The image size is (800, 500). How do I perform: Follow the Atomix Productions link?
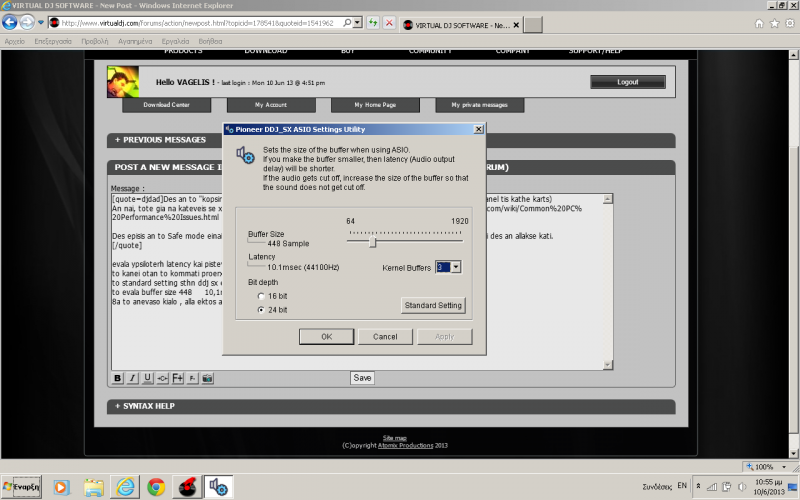(406, 445)
